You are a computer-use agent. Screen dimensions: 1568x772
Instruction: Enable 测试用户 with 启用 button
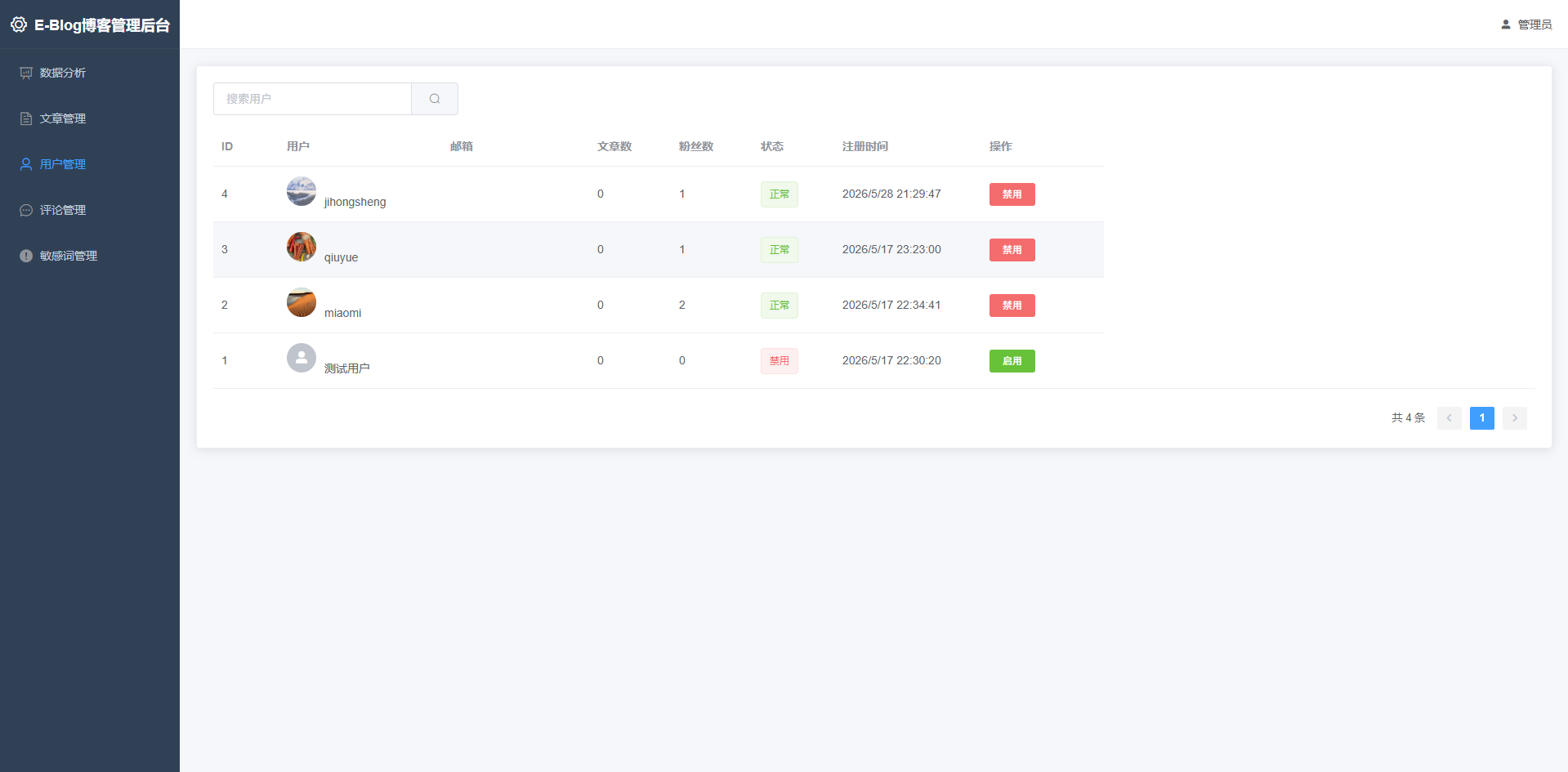pos(1012,361)
